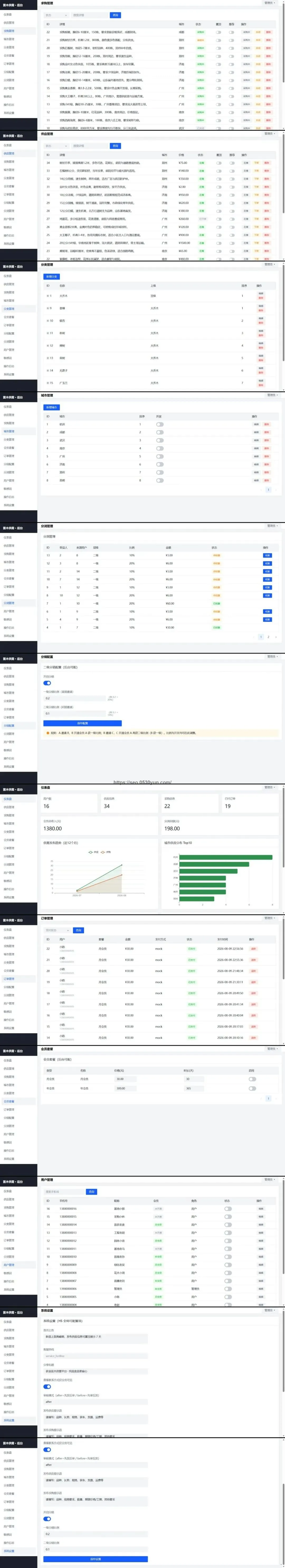Click the detail search field in 求购管理
Viewport: 285px width, 1568px height.
pos(89,15)
